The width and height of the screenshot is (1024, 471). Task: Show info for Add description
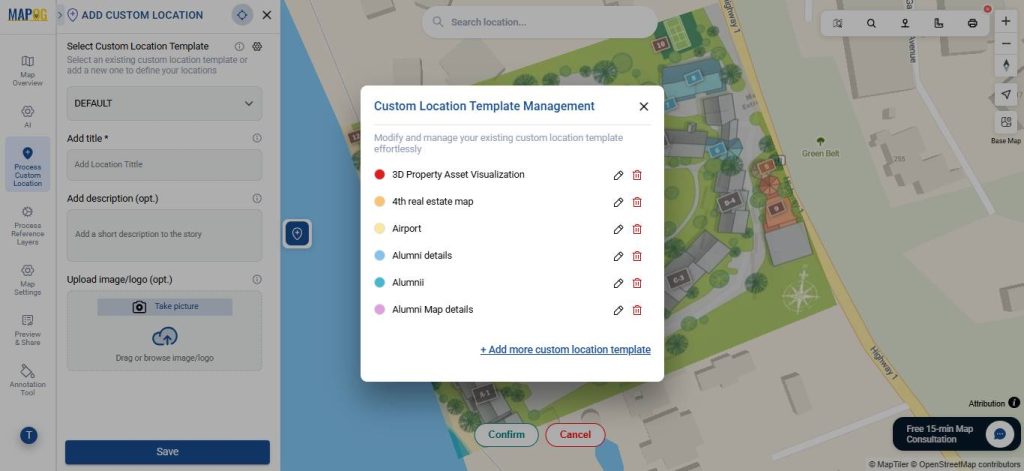click(257, 199)
